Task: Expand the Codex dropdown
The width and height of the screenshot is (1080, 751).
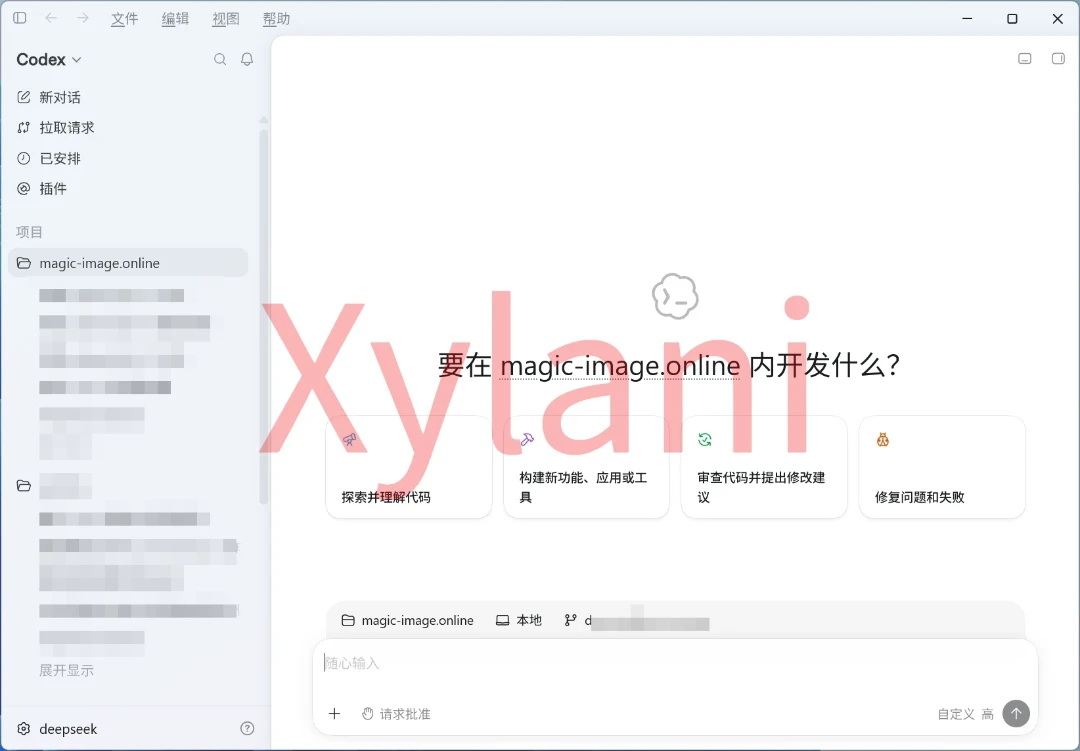Action: coord(49,60)
